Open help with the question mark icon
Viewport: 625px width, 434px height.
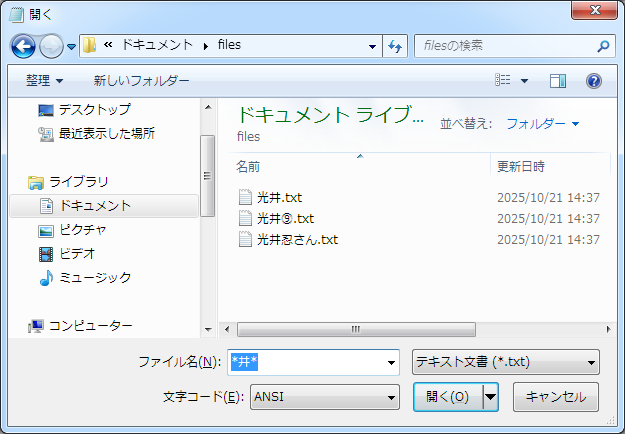click(594, 81)
